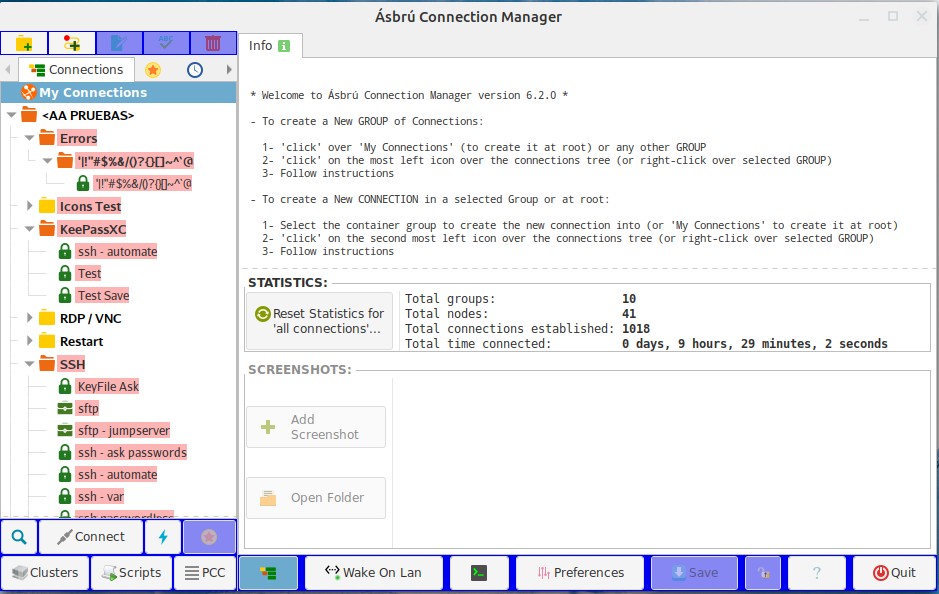Click the Connect button

91,537
